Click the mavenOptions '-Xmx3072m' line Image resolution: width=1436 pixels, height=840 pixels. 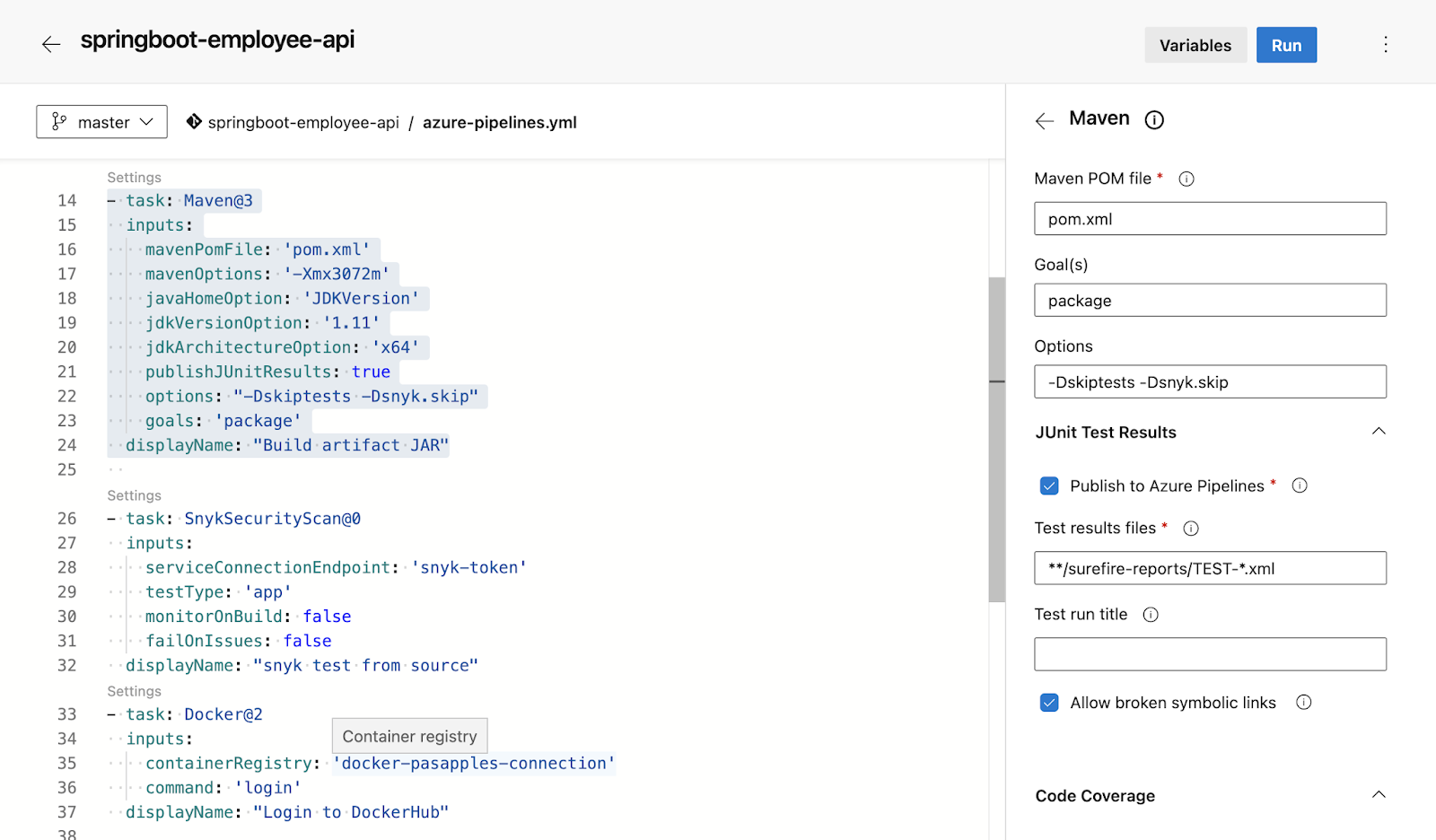pos(267,274)
